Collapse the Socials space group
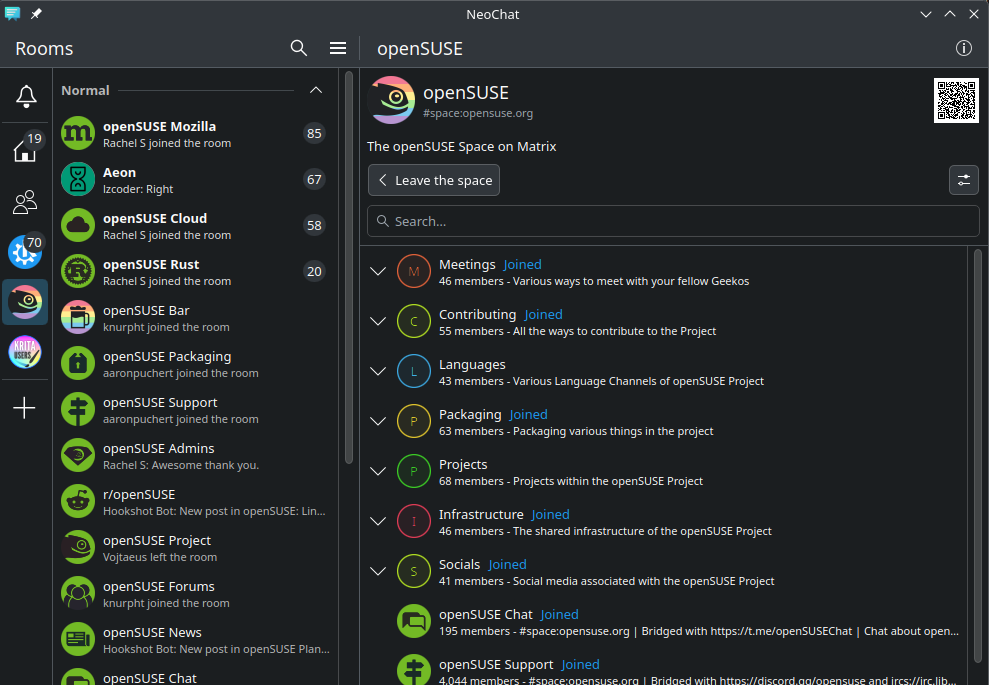 [x=377, y=571]
